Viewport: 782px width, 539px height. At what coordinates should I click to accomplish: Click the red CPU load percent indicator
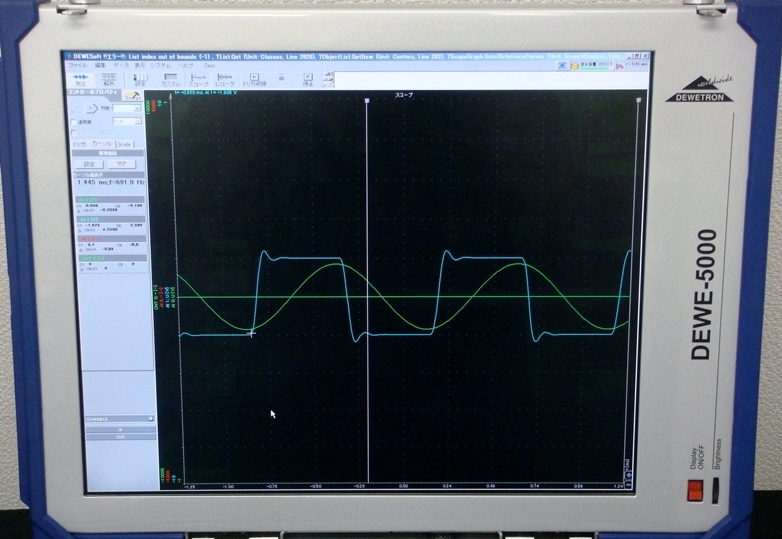click(x=620, y=66)
